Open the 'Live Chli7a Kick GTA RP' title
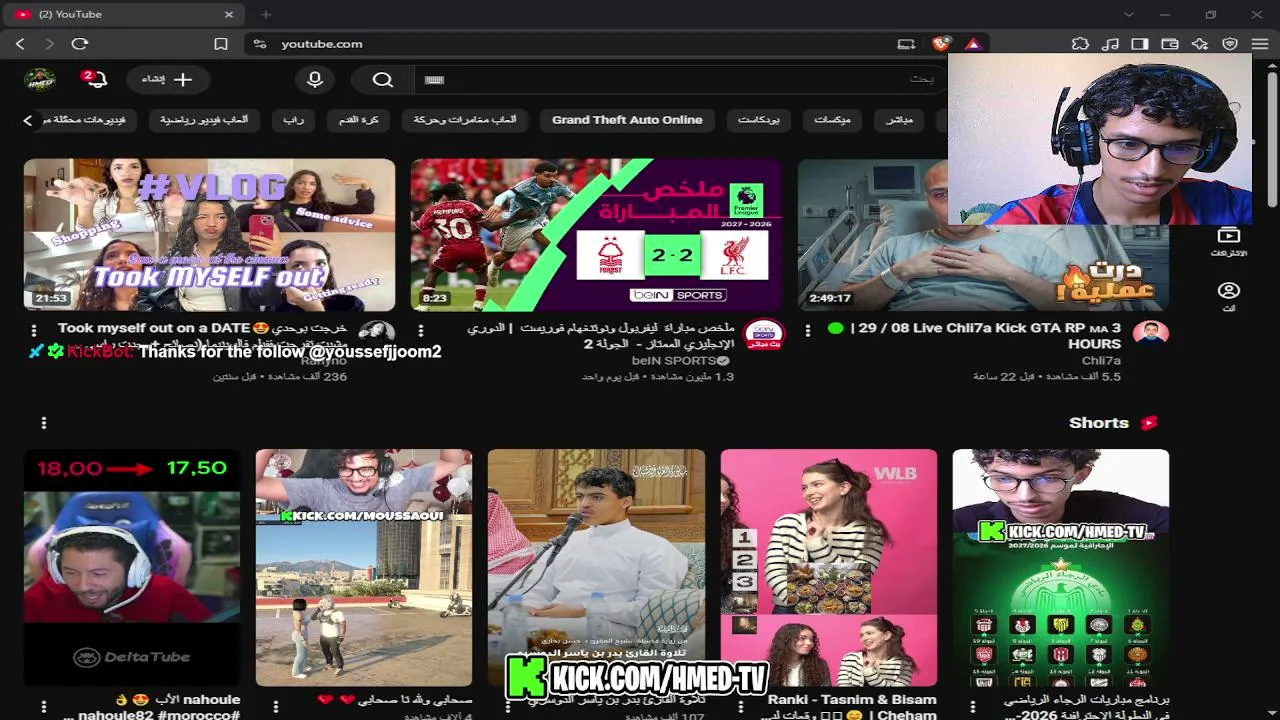This screenshot has width=1280, height=720. [x=975, y=336]
